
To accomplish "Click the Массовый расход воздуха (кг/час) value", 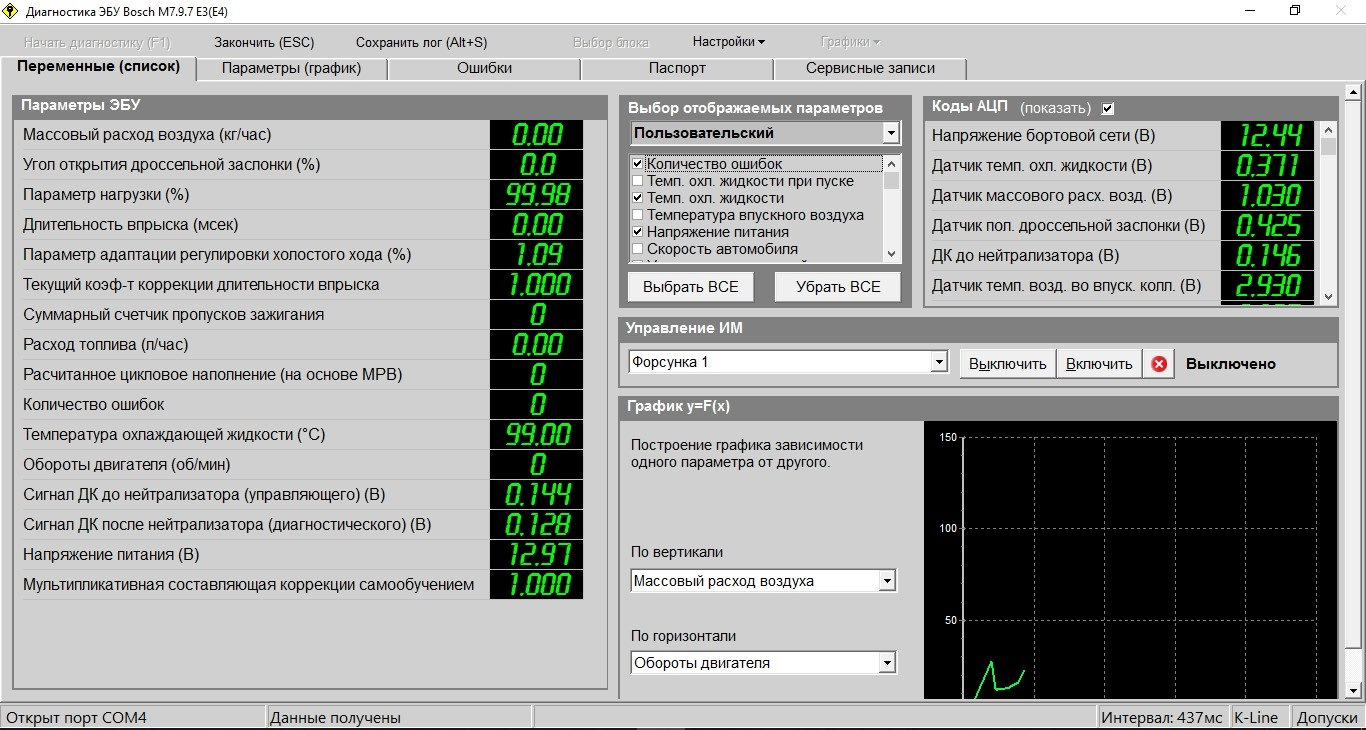I will 537,135.
